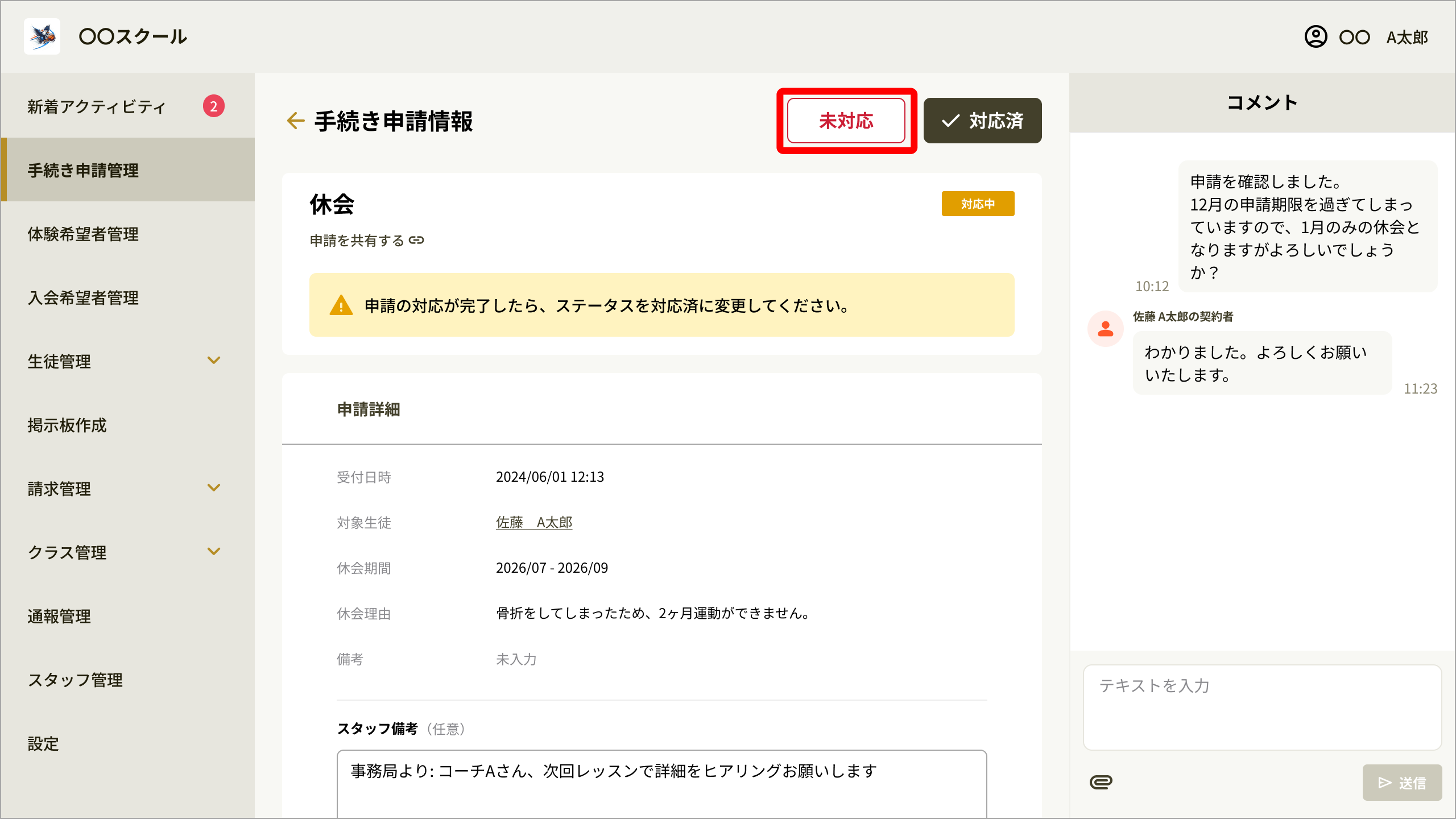Screen dimensions: 1456x819
Task: Click the 対応済 status button
Action: (982, 121)
